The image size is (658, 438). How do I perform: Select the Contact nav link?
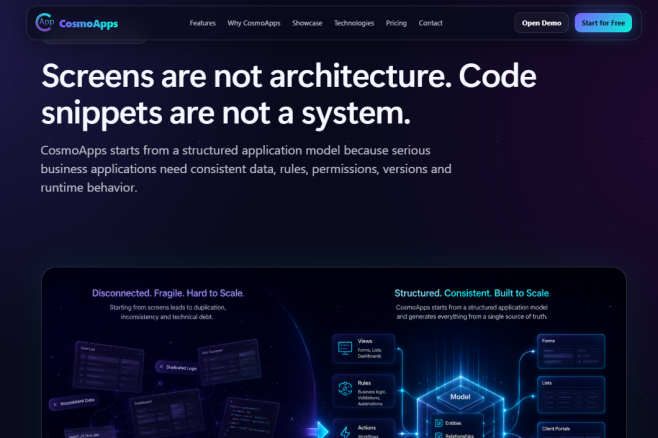point(431,23)
